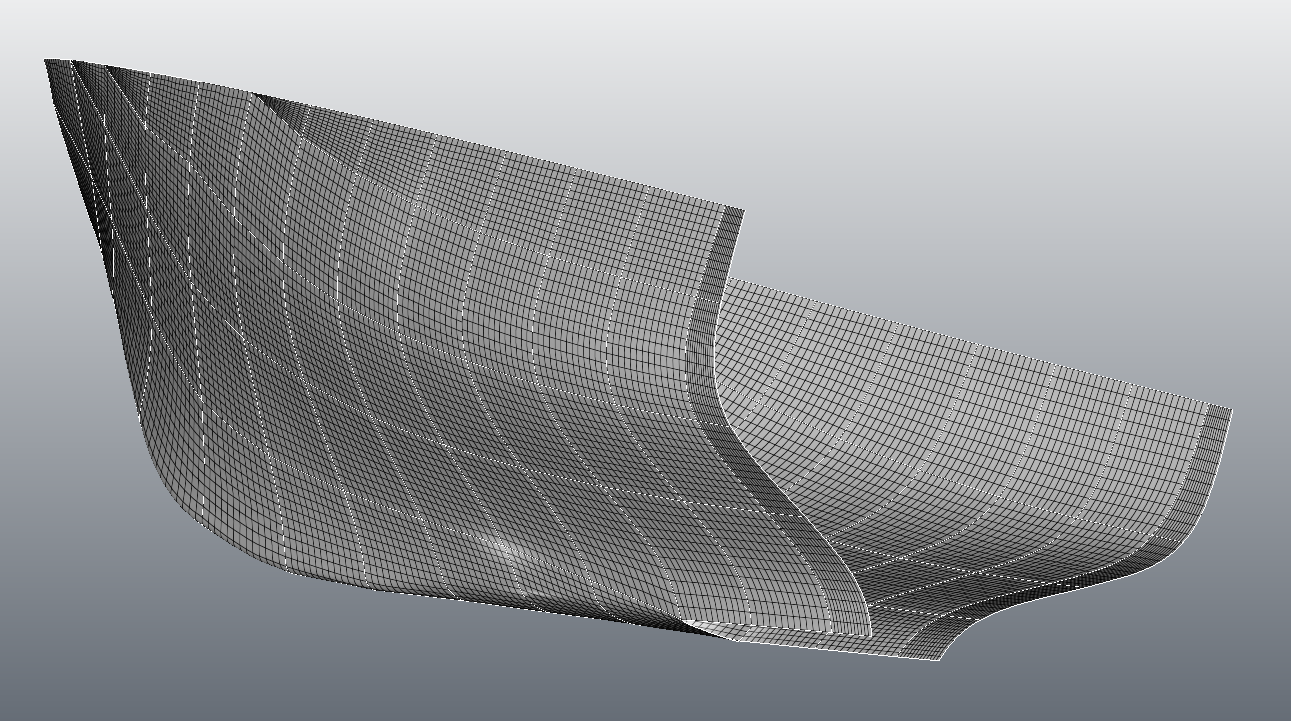This screenshot has height=721, width=1291.
Task: Select the center of the forward hull mesh
Action: (420, 350)
